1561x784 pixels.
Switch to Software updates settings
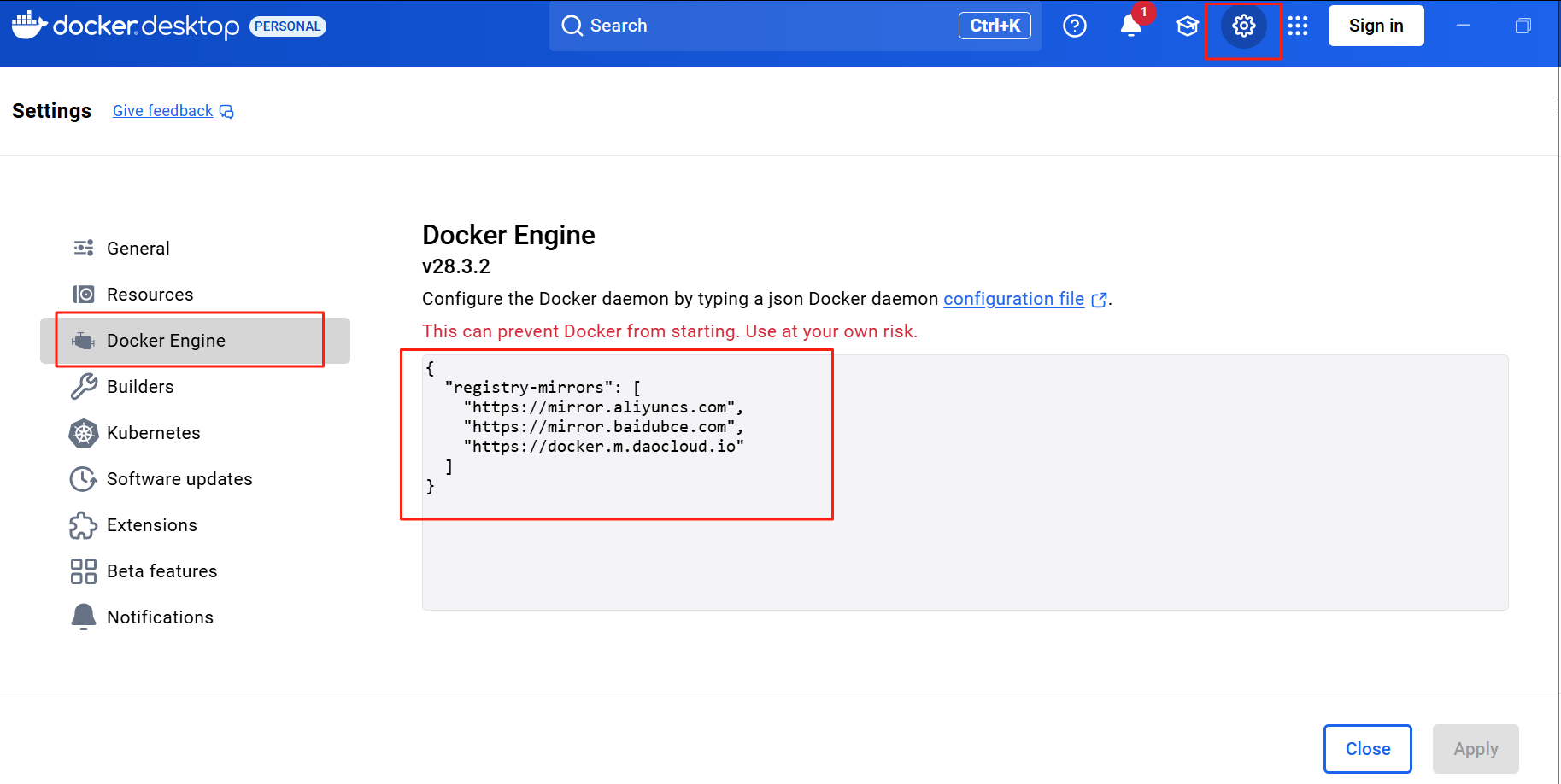pyautogui.click(x=195, y=479)
